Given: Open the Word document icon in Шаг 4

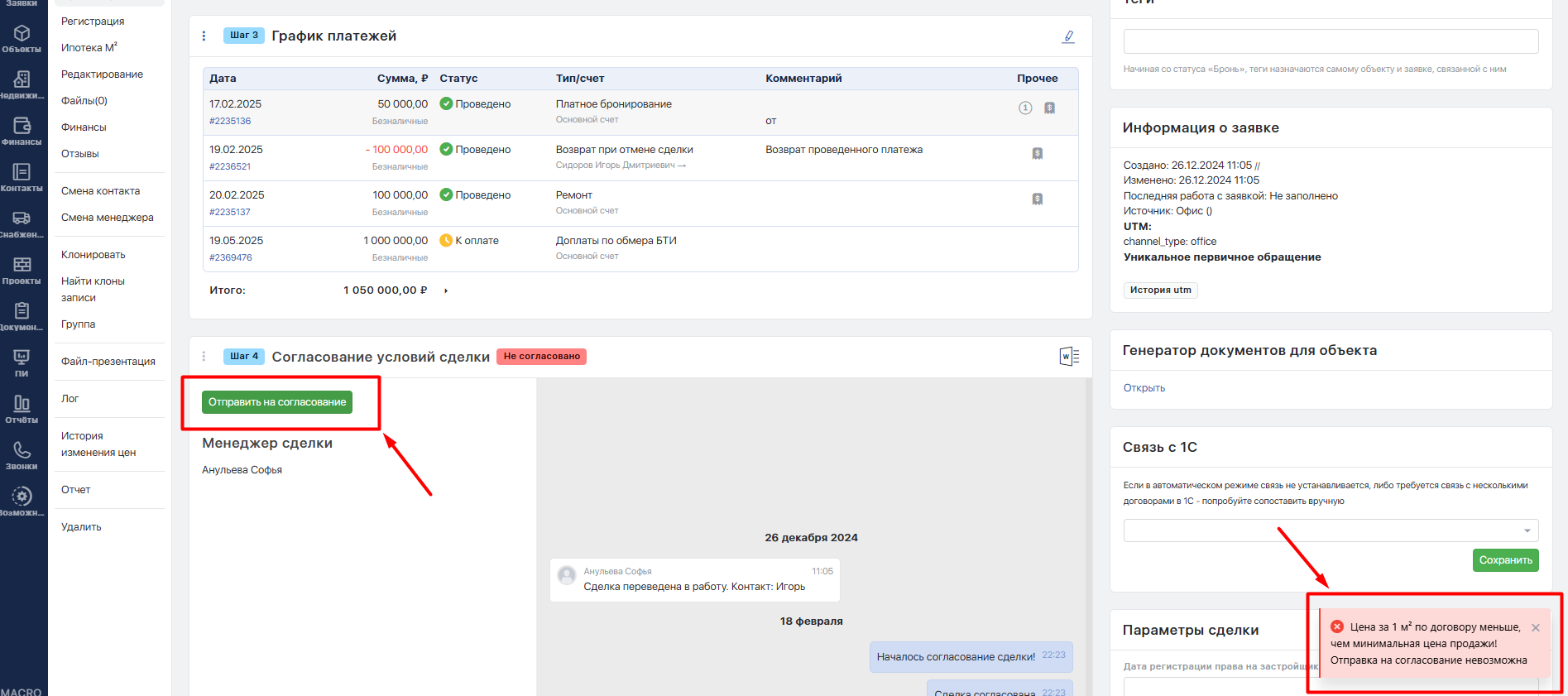Looking at the screenshot, I should point(1068,357).
